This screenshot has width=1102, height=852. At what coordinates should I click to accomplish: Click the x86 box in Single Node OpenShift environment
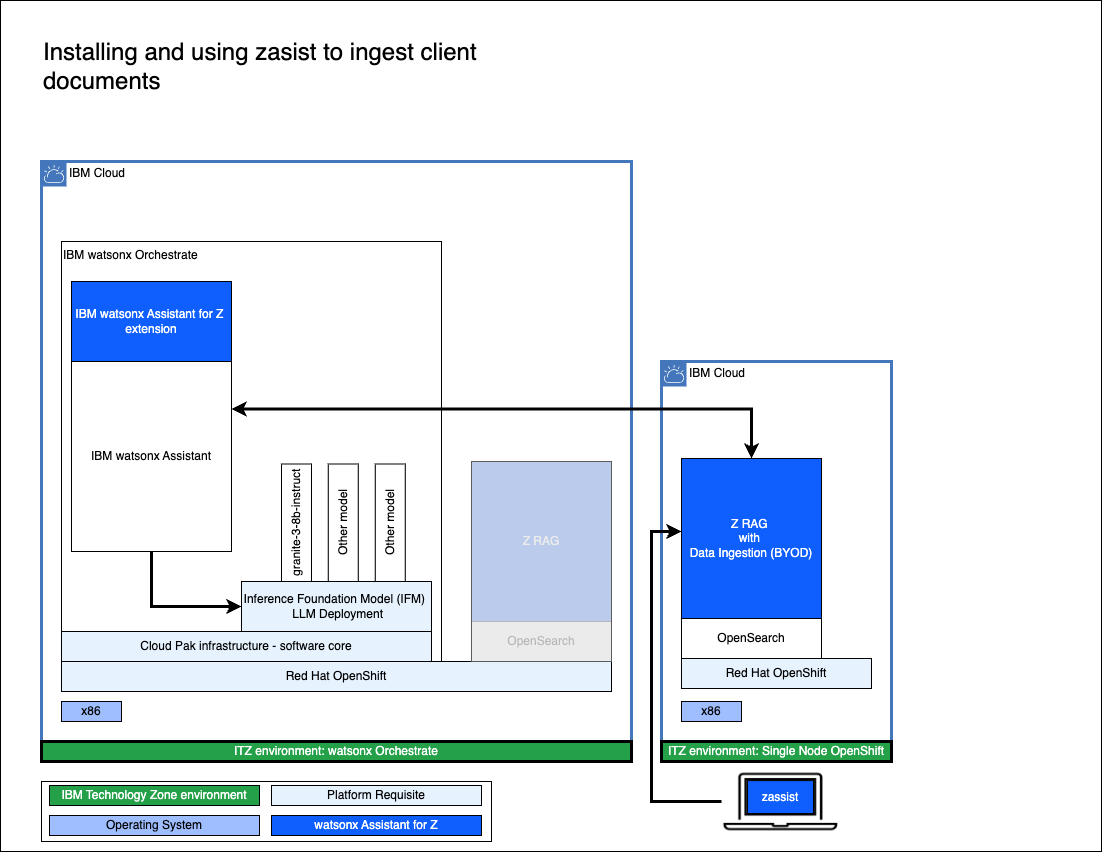click(x=711, y=712)
